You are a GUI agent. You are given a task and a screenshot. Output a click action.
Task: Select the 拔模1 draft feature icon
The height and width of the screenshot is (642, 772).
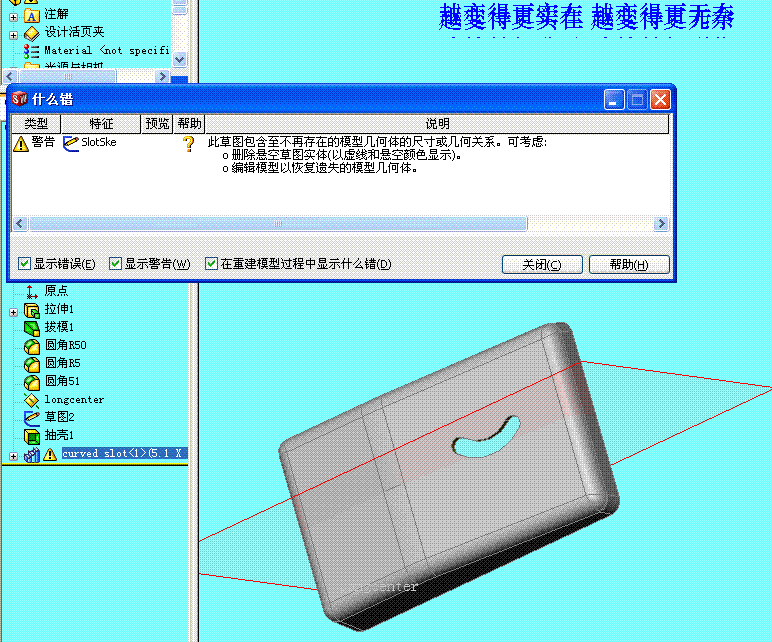coord(32,328)
